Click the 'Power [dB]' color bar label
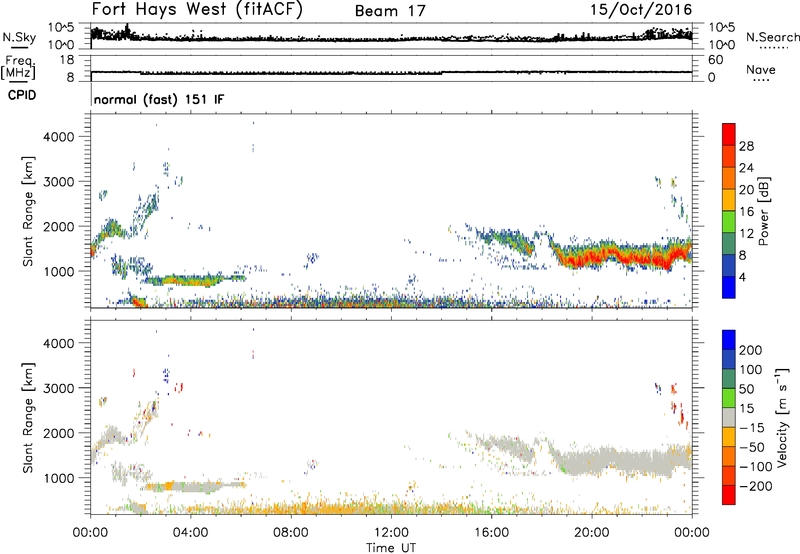Image resolution: width=800 pixels, height=554 pixels. [764, 212]
